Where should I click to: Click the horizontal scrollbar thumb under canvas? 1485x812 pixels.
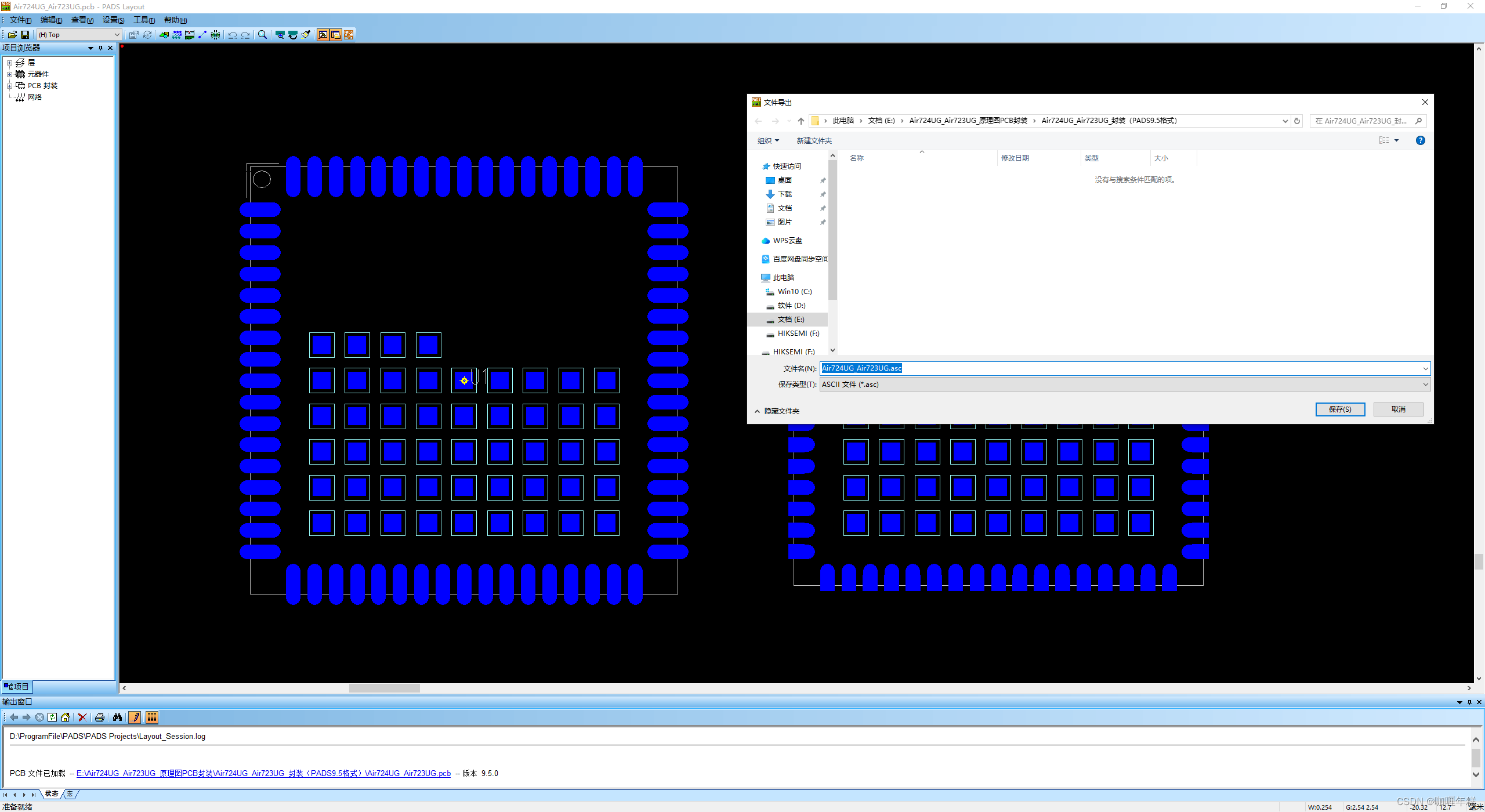click(384, 688)
